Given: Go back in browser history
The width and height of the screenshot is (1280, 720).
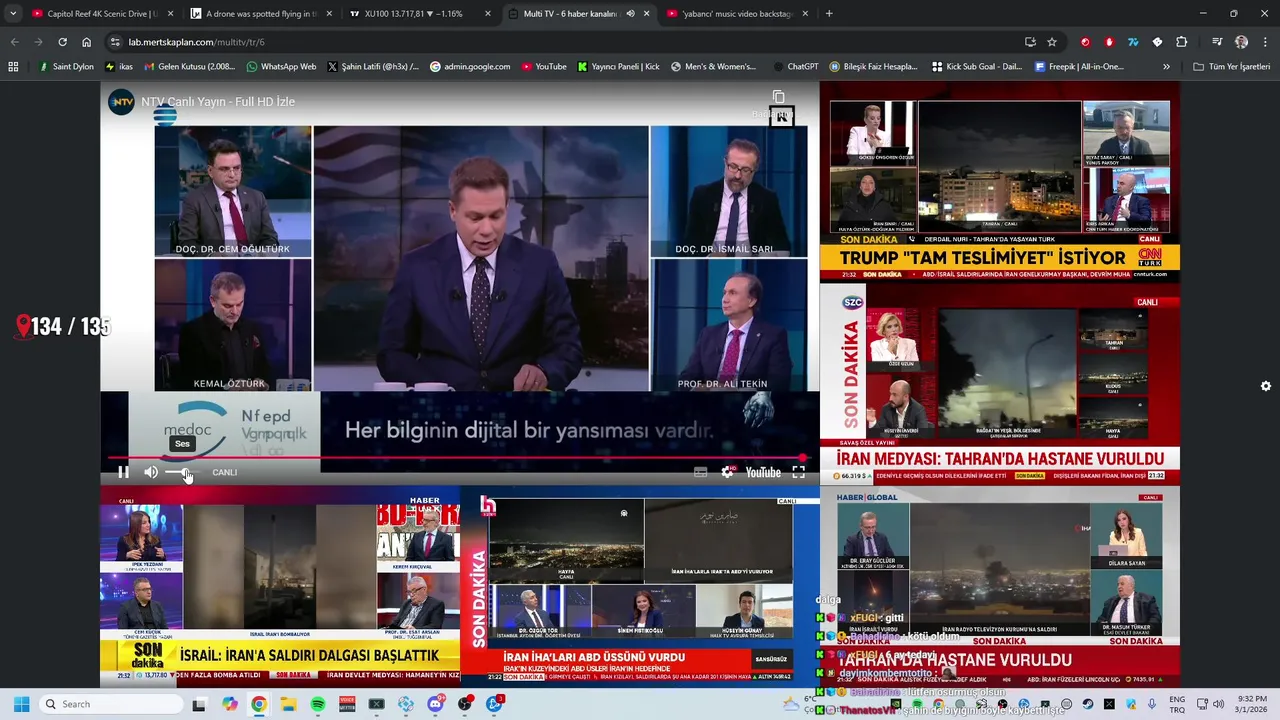Looking at the screenshot, I should (14, 42).
